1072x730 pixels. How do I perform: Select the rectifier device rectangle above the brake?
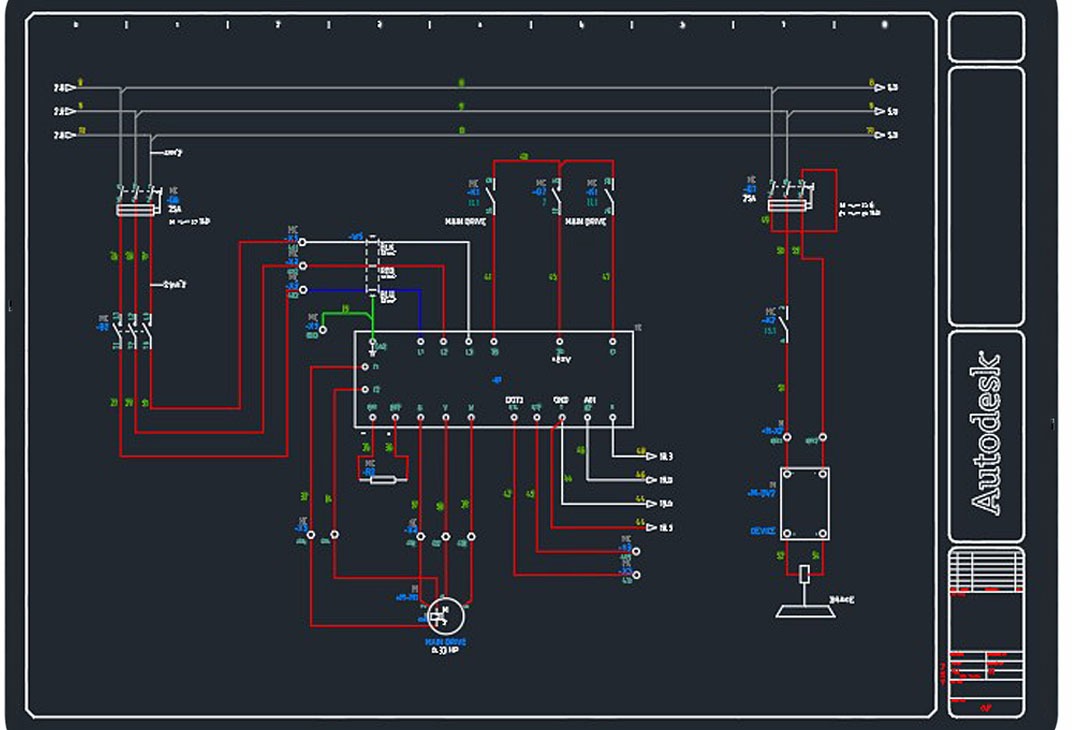pyautogui.click(x=805, y=503)
